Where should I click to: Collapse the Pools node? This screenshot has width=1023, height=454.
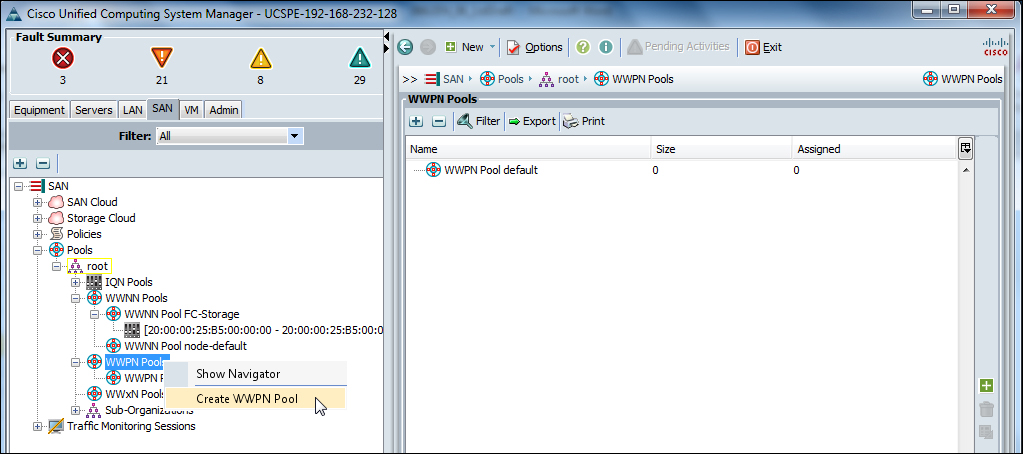[37, 250]
